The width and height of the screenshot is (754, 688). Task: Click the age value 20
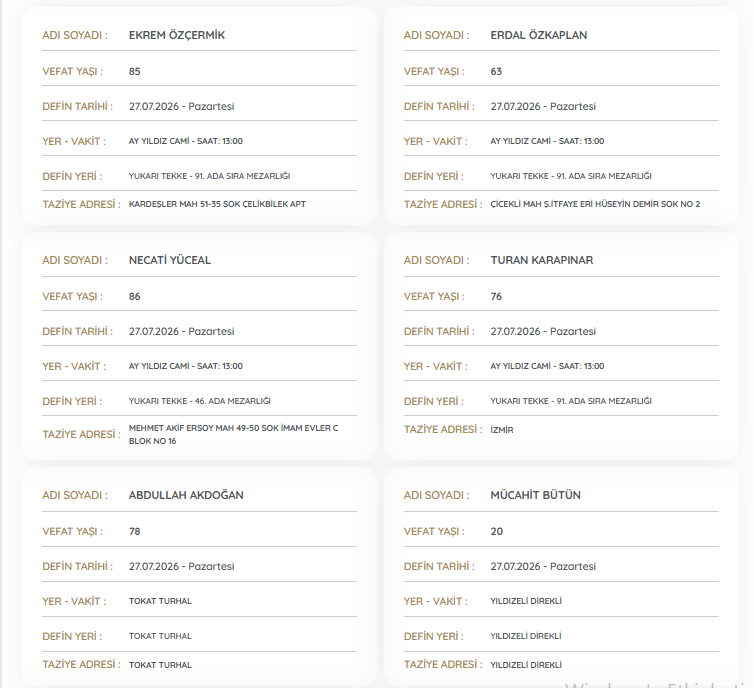tap(497, 531)
